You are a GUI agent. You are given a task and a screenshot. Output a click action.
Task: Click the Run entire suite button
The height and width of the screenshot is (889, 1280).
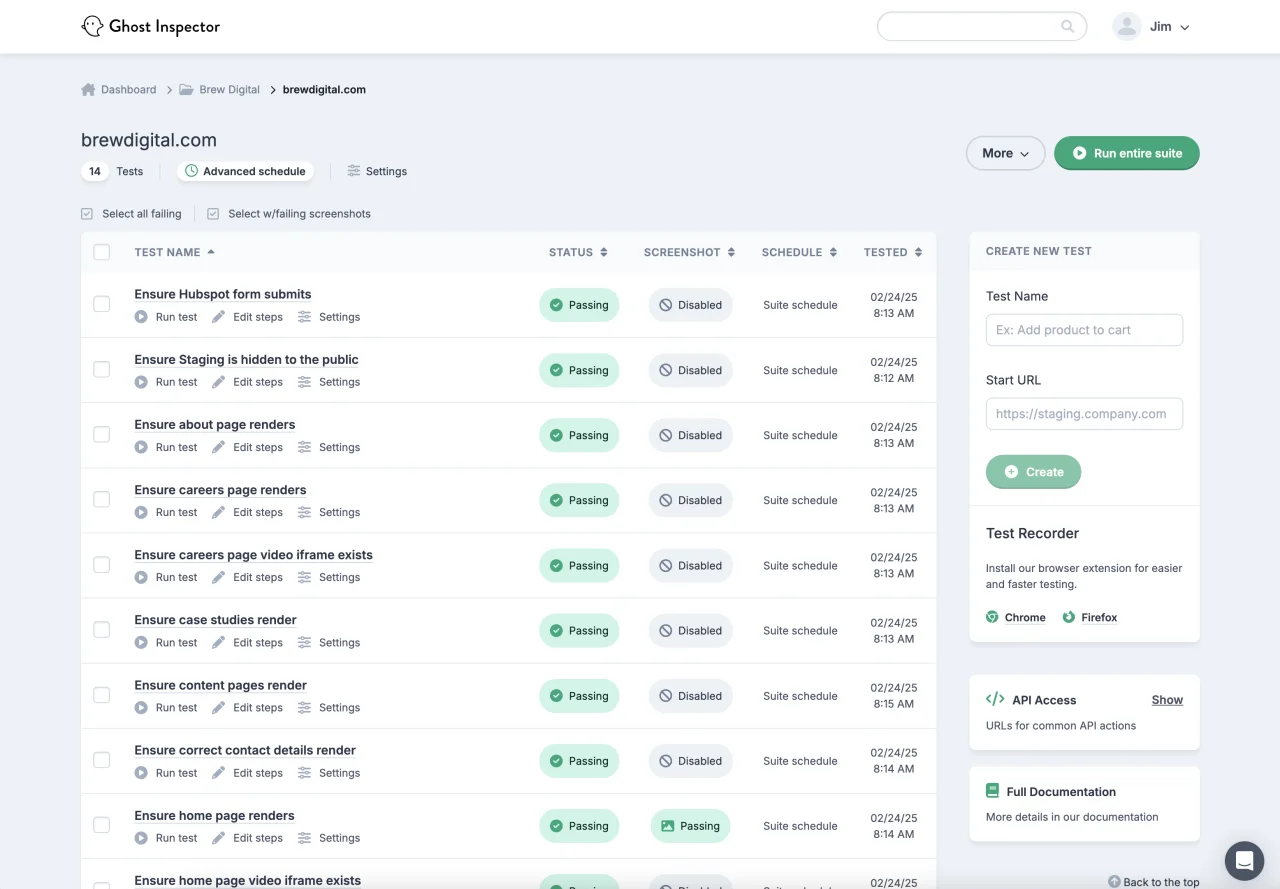coord(1127,153)
